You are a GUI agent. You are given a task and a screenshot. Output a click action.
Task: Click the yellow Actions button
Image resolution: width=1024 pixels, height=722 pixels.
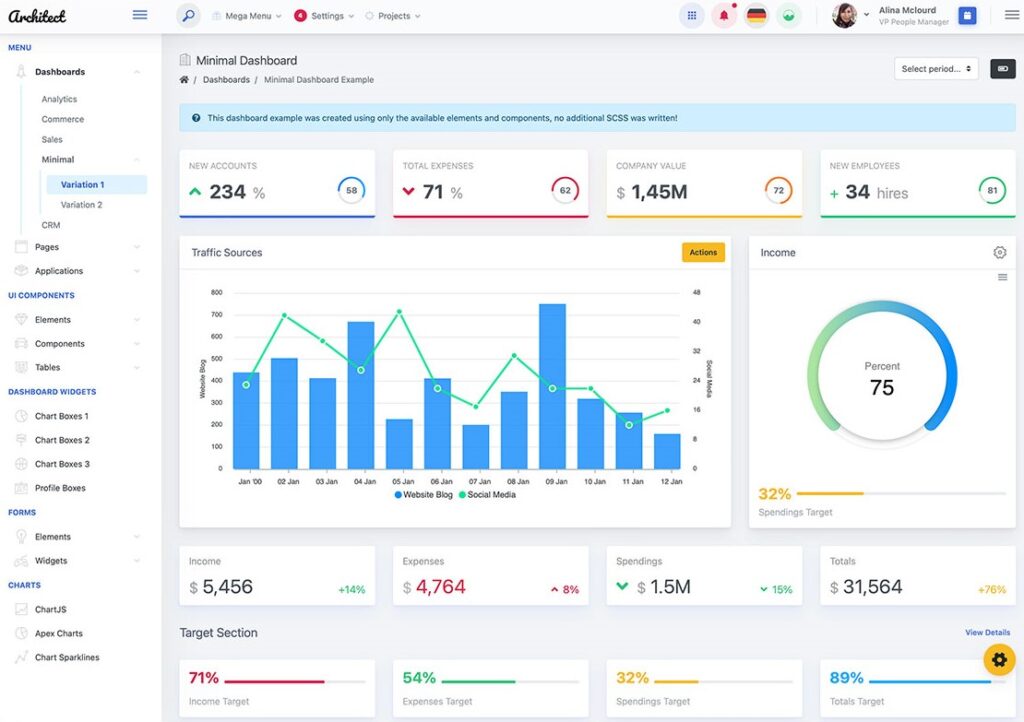(x=703, y=253)
